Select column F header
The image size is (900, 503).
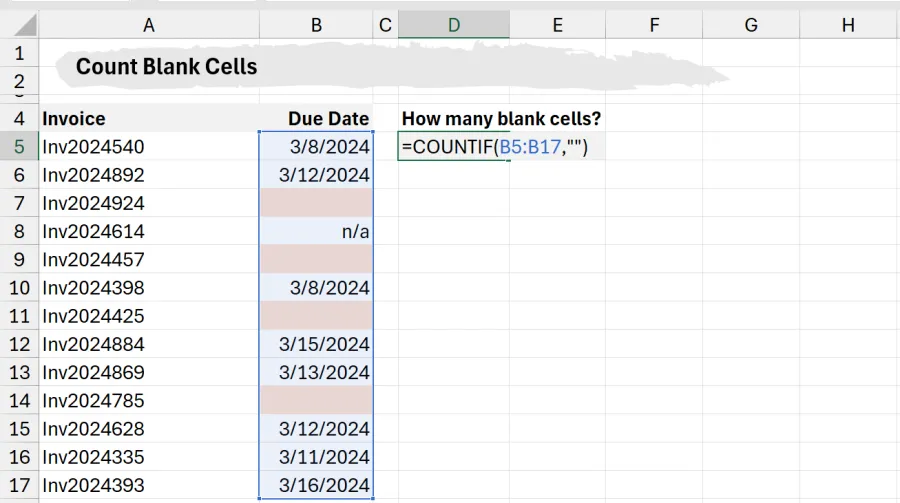654,25
